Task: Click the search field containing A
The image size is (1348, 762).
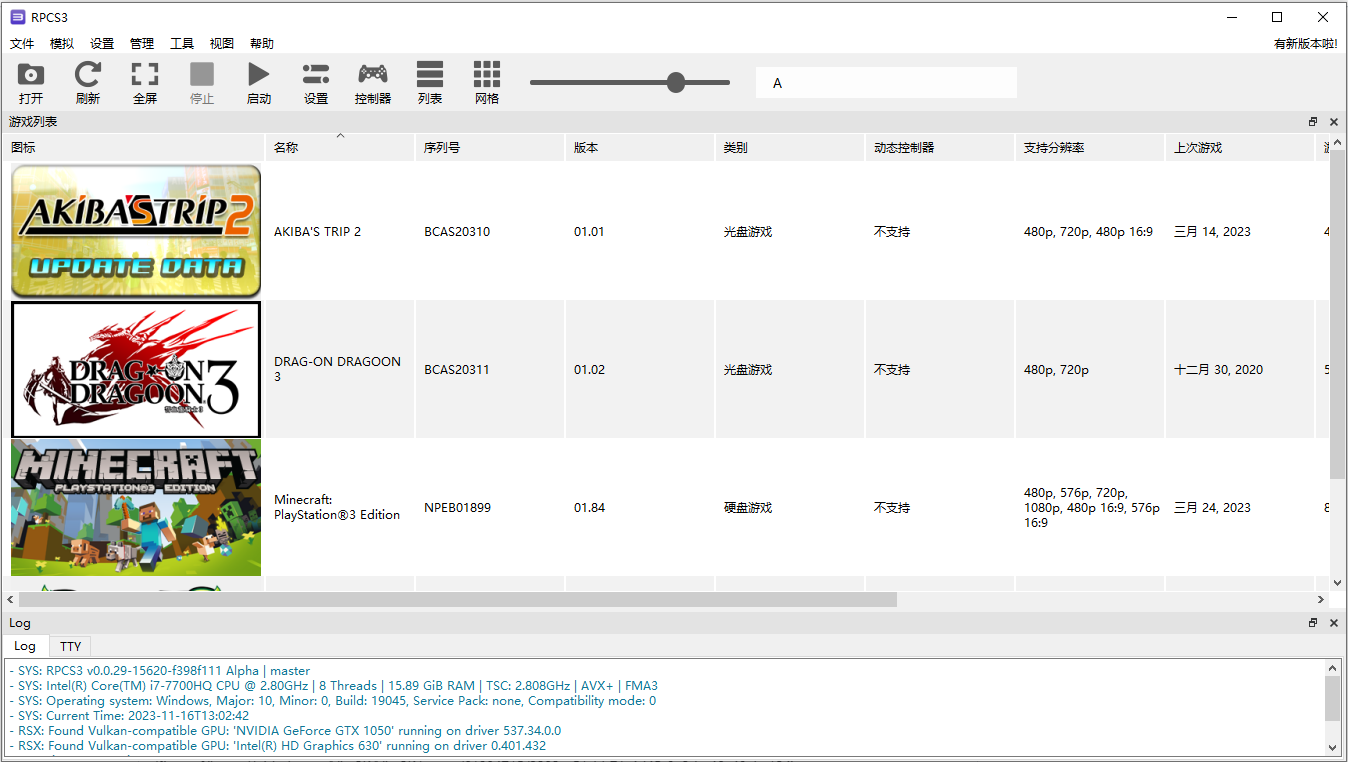Action: tap(886, 83)
